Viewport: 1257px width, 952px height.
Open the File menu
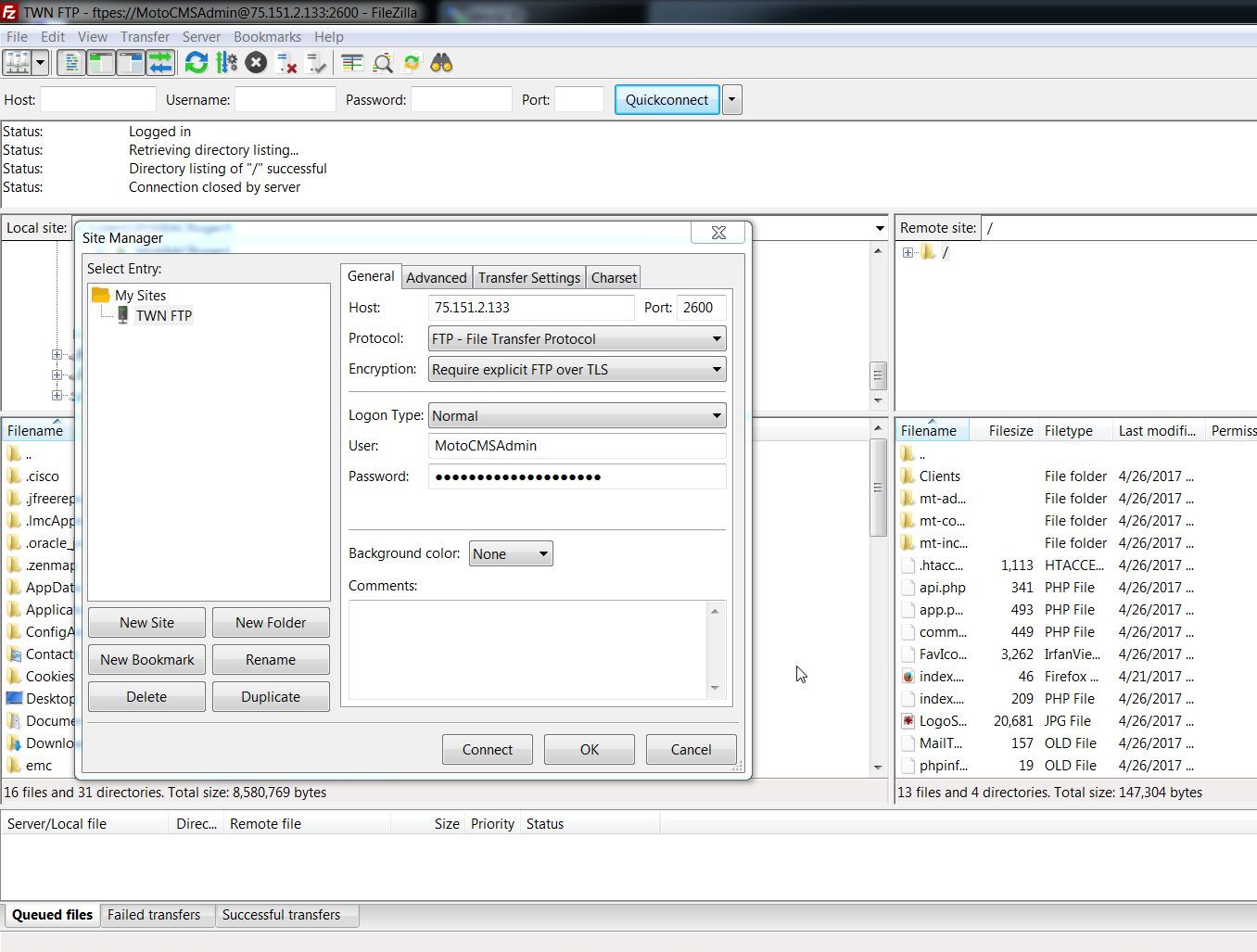[x=17, y=37]
